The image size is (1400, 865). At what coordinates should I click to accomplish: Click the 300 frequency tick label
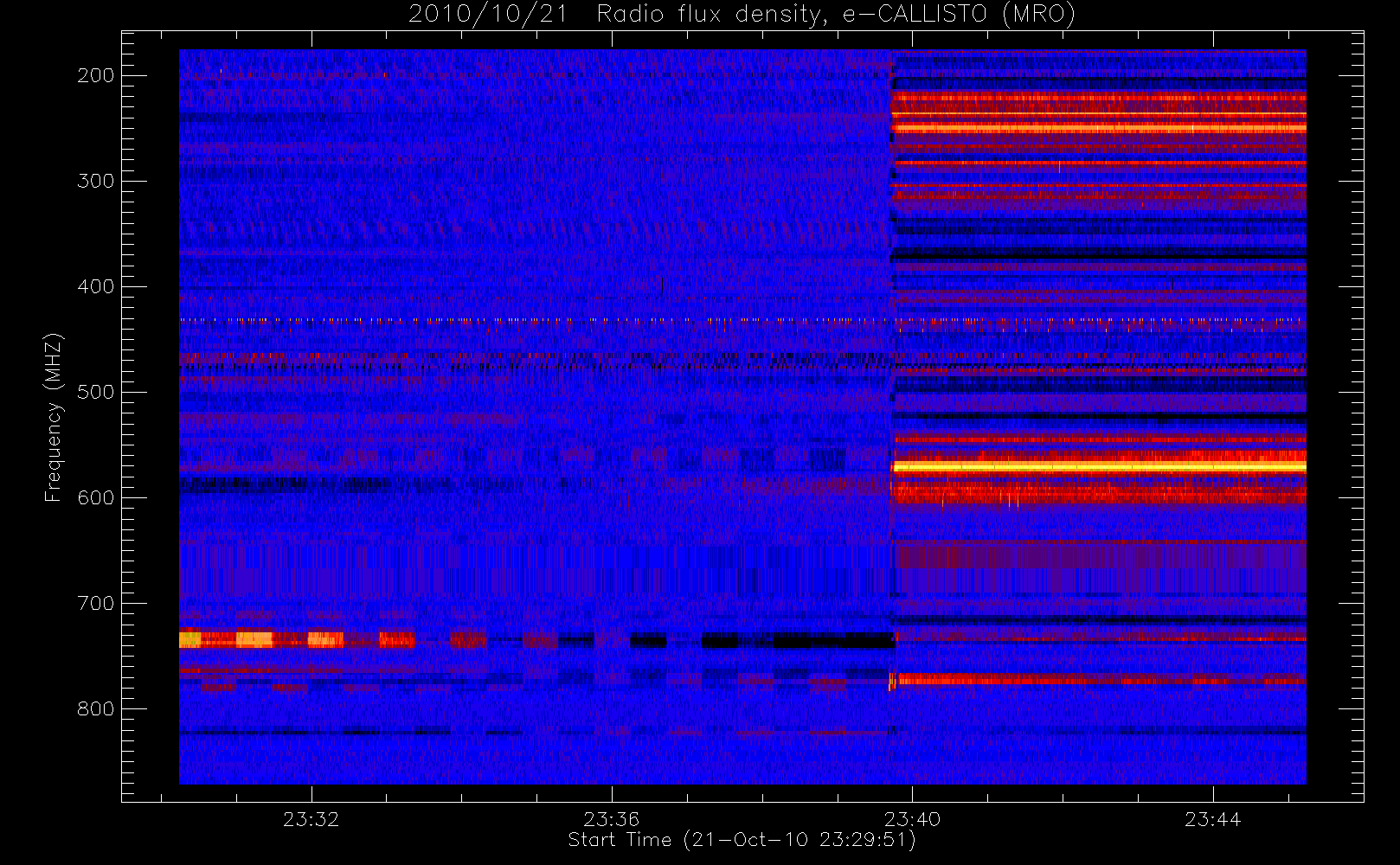click(x=96, y=181)
